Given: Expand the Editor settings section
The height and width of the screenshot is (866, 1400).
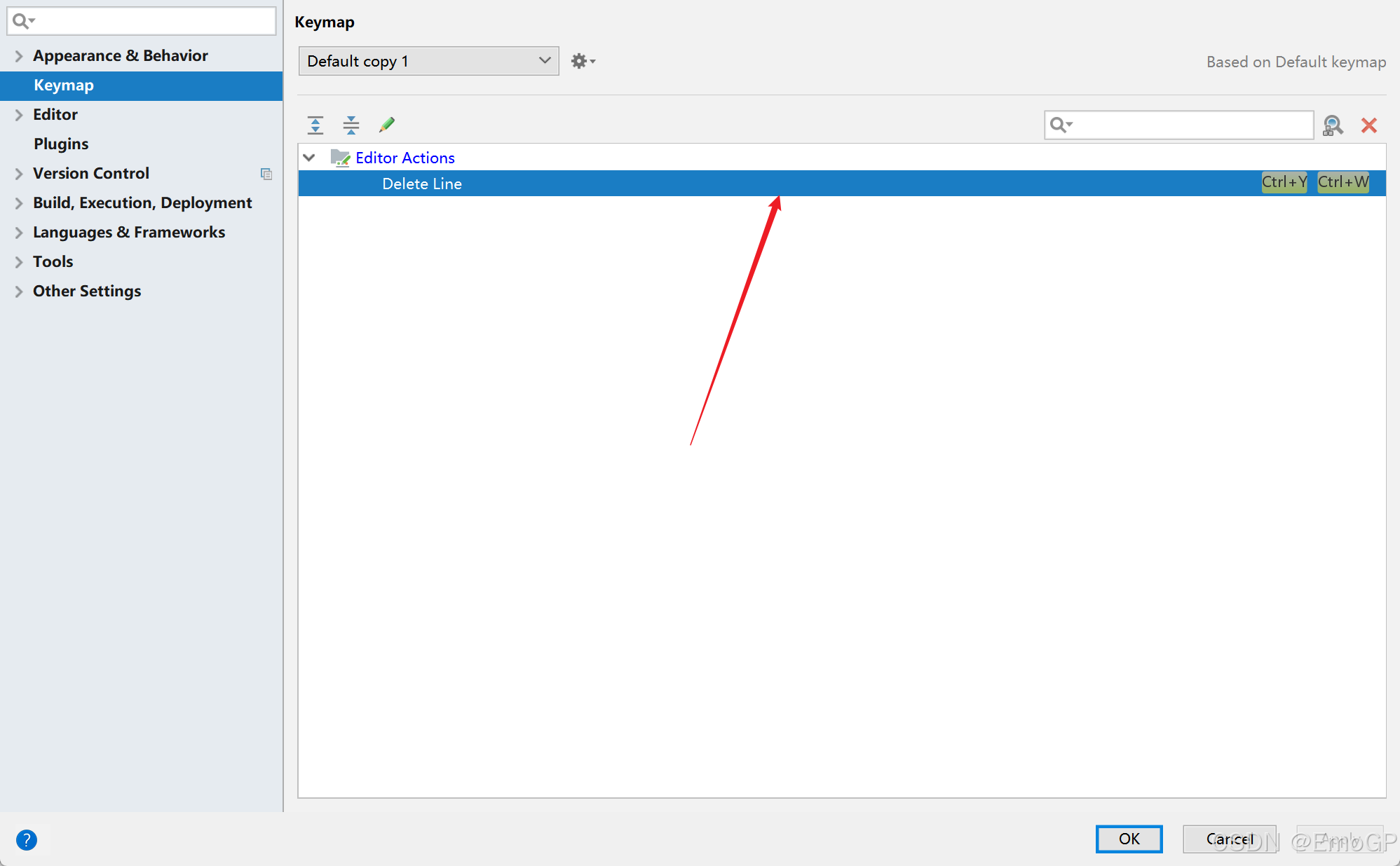Looking at the screenshot, I should (19, 115).
